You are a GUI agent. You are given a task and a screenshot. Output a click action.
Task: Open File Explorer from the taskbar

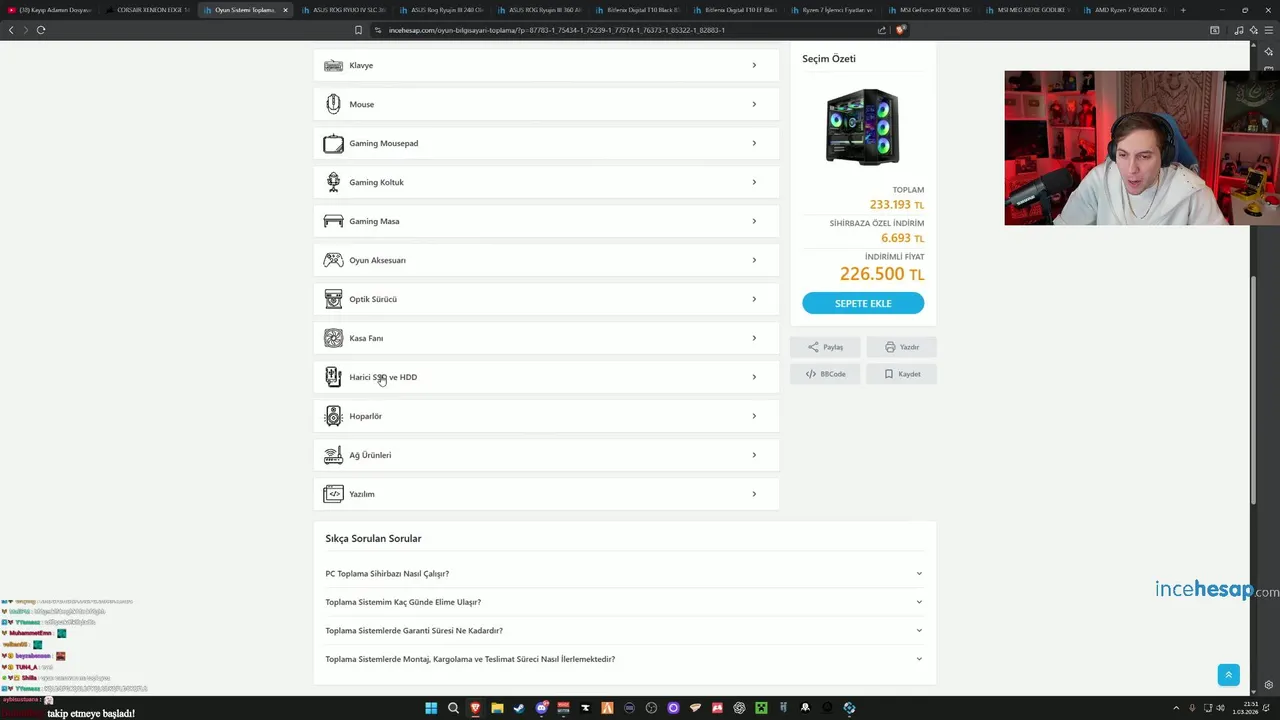point(497,708)
